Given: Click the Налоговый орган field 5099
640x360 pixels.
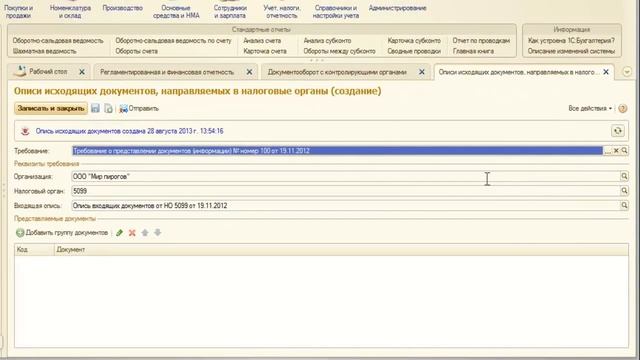Looking at the screenshot, I should pos(346,191).
